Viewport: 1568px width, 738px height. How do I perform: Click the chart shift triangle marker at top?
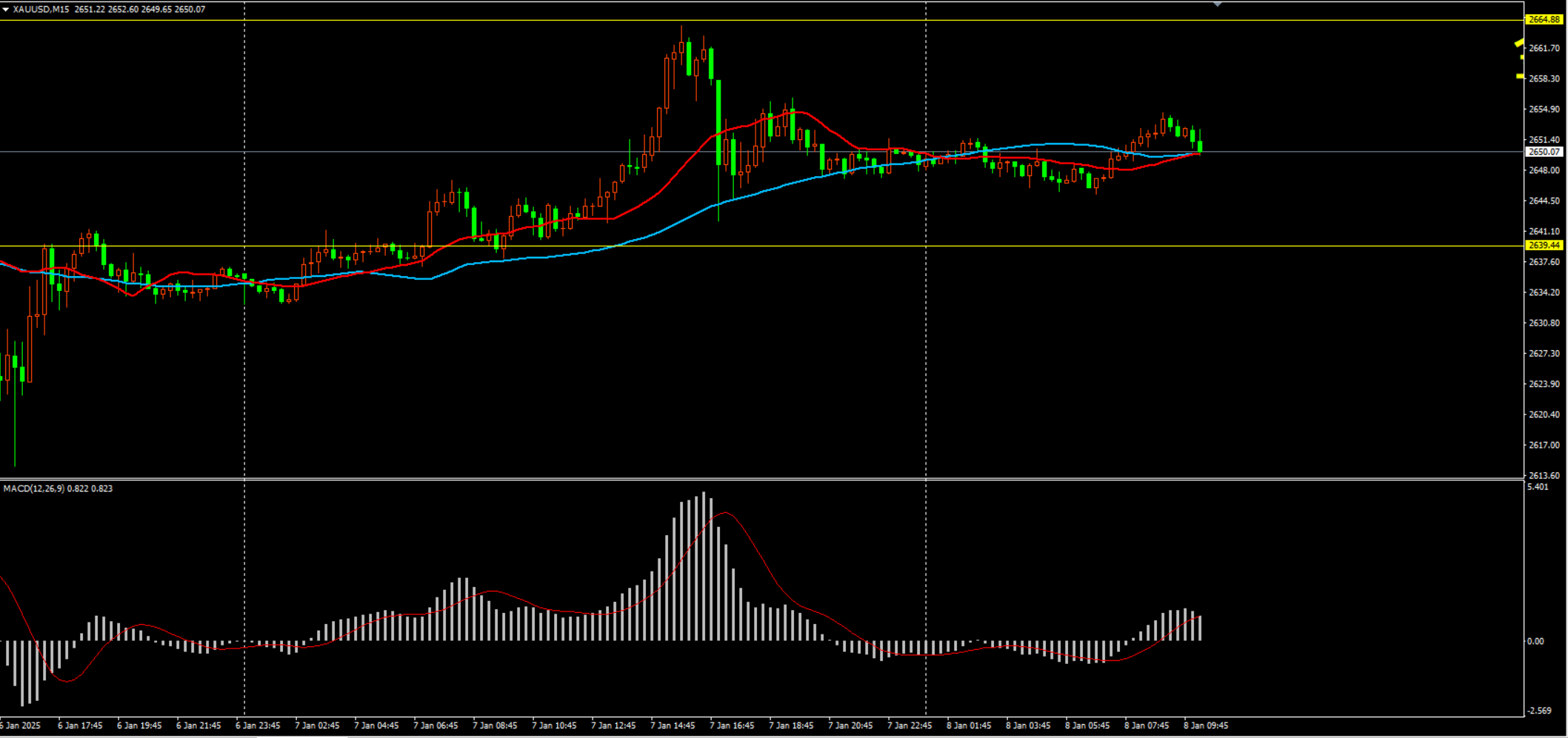pos(1217,4)
